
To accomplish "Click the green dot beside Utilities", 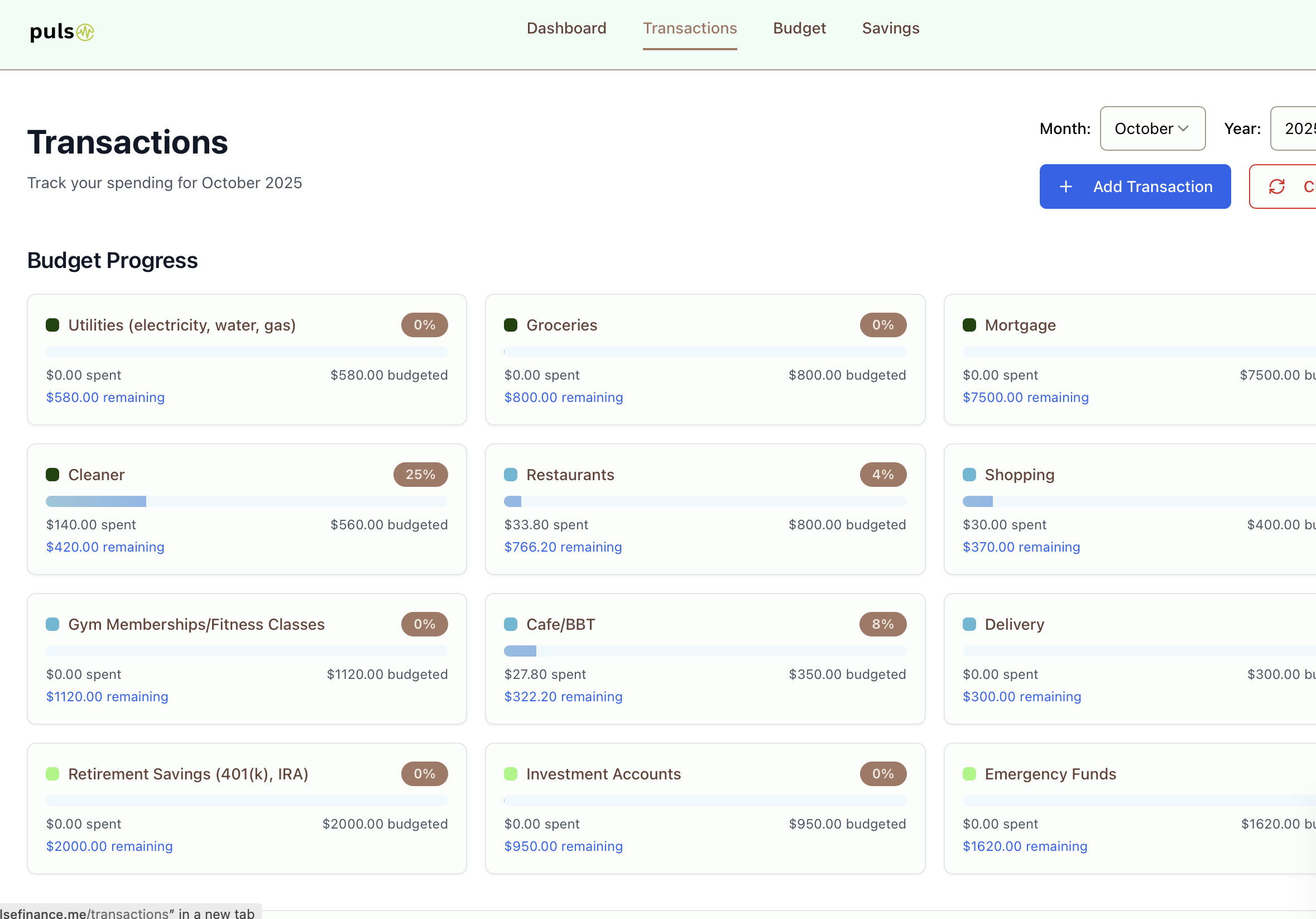I will point(52,325).
